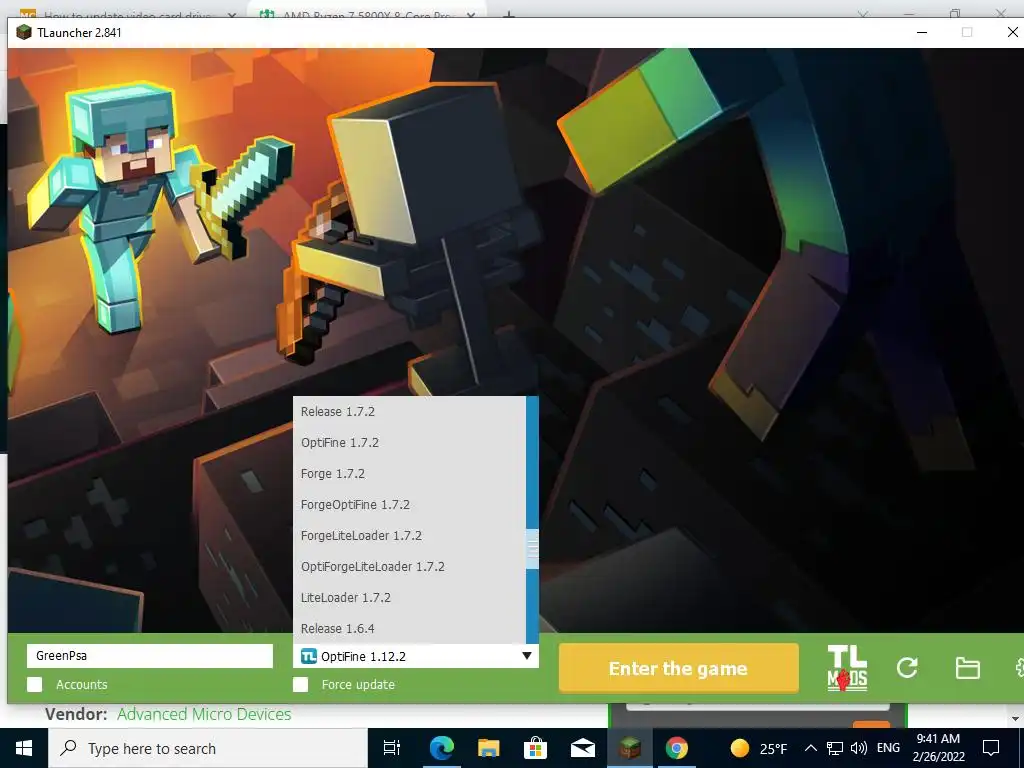Screen dimensions: 1024x768
Task: Choose OptiFine 1.7.2 version
Action: (409, 443)
